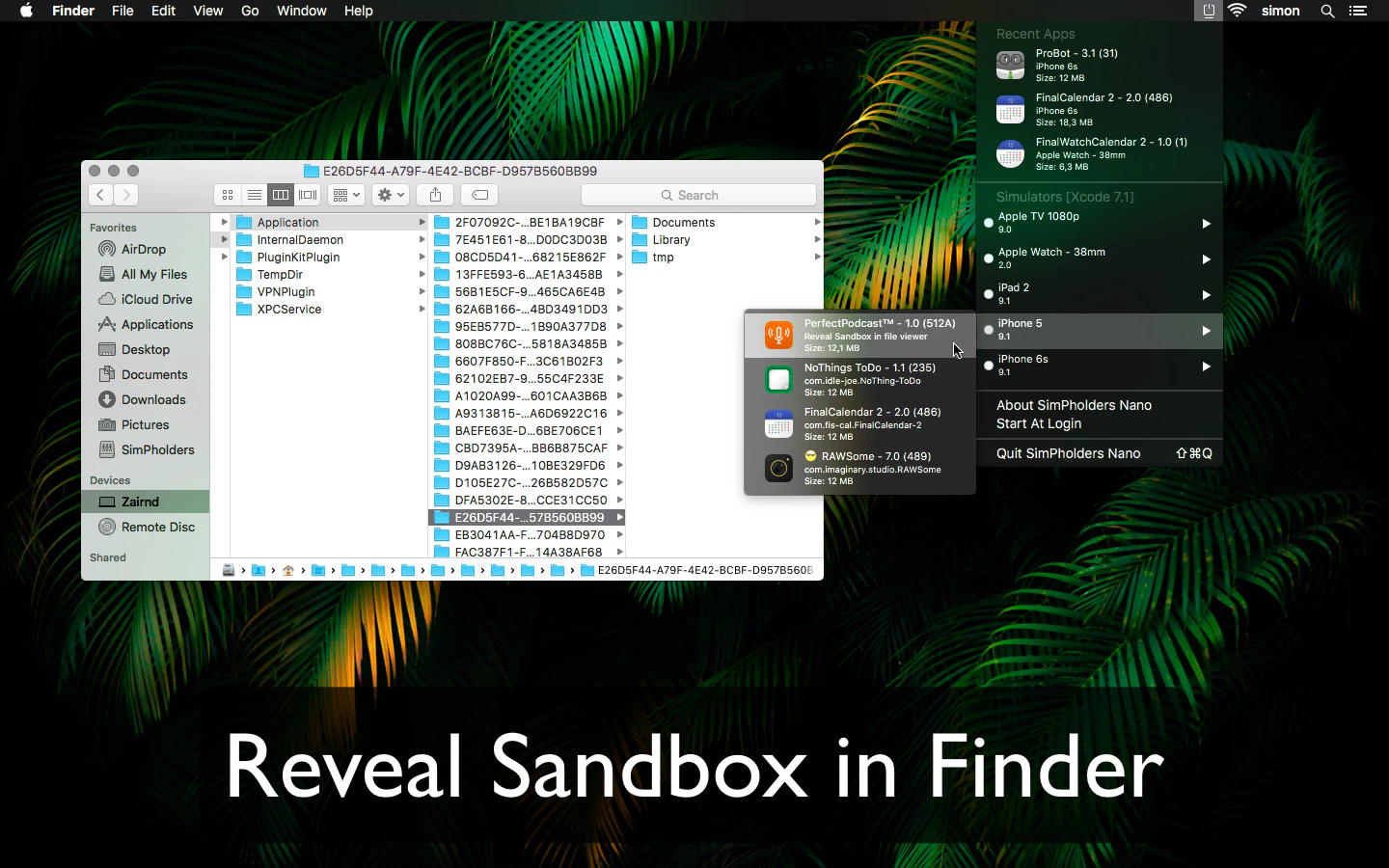Switch Finder to icon view
The image size is (1389, 868).
[228, 195]
